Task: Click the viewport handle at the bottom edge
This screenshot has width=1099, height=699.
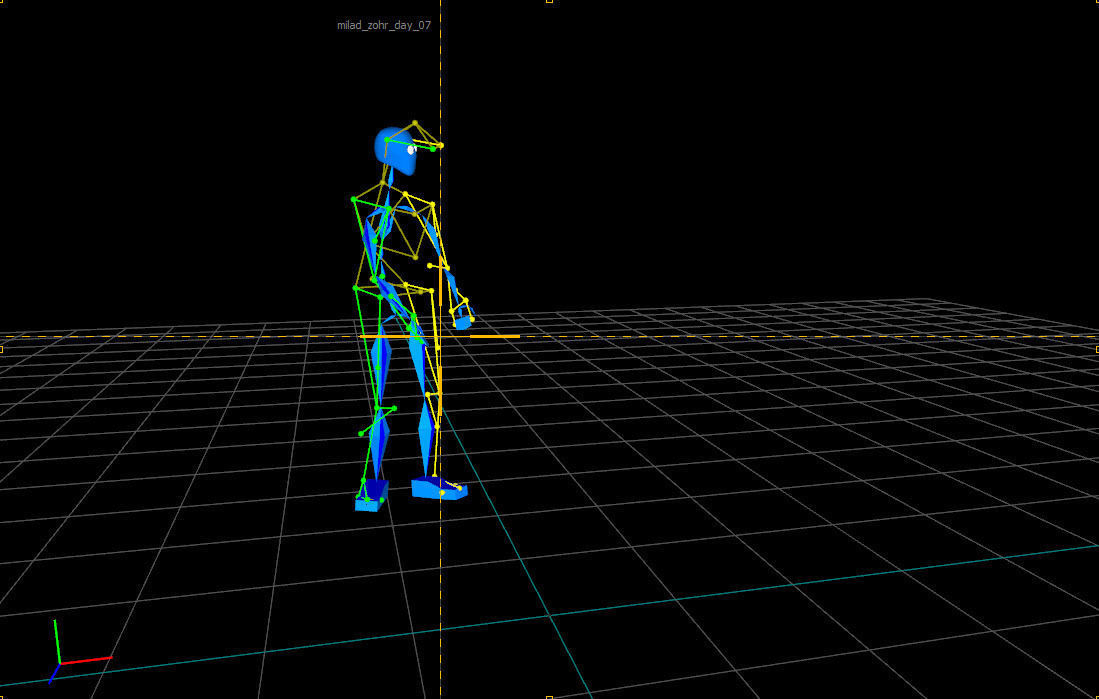Action: tap(550, 697)
